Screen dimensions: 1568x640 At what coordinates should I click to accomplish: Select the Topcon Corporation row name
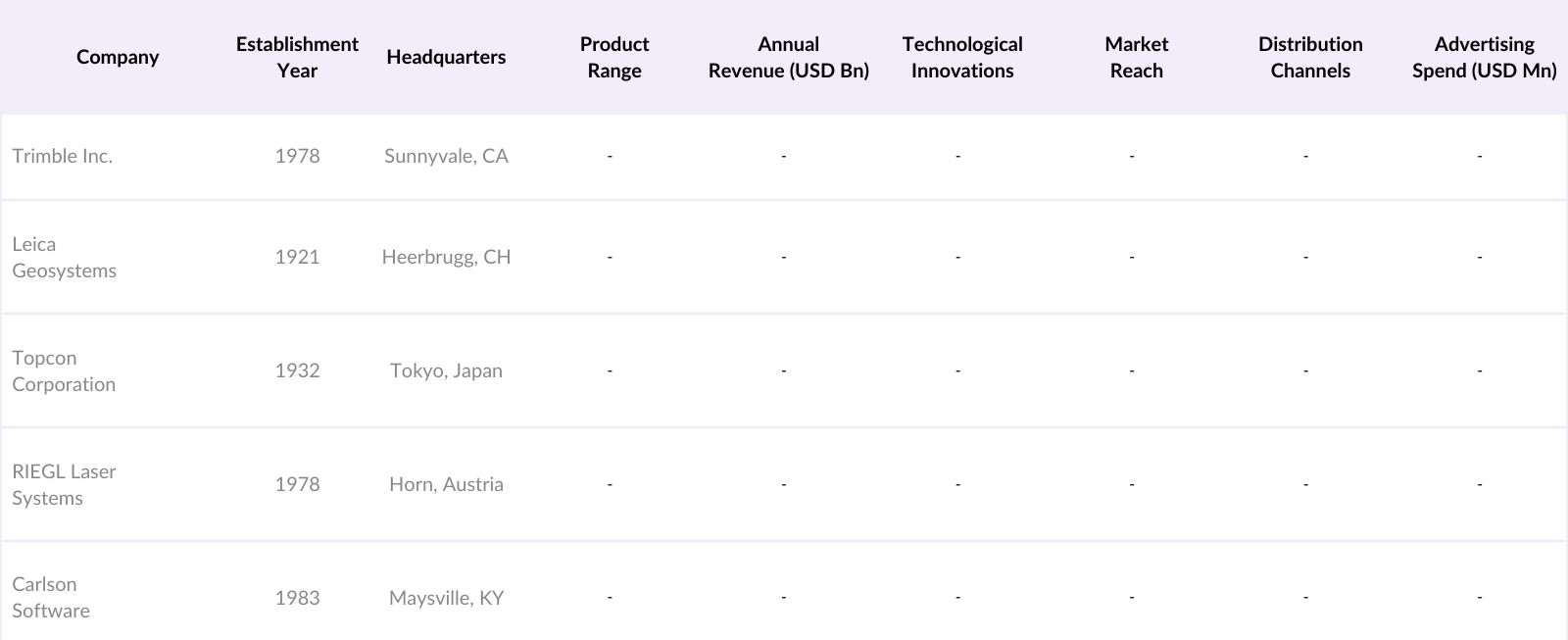pos(64,370)
